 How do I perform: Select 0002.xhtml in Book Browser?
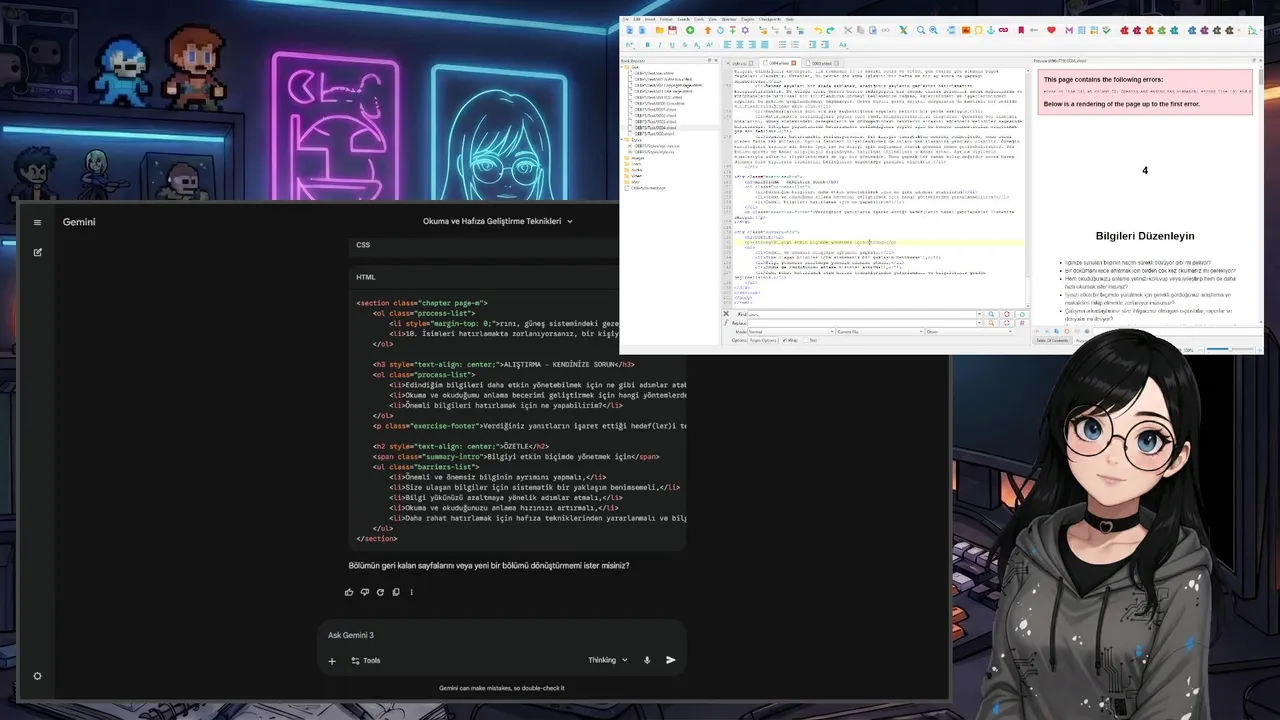pos(655,115)
